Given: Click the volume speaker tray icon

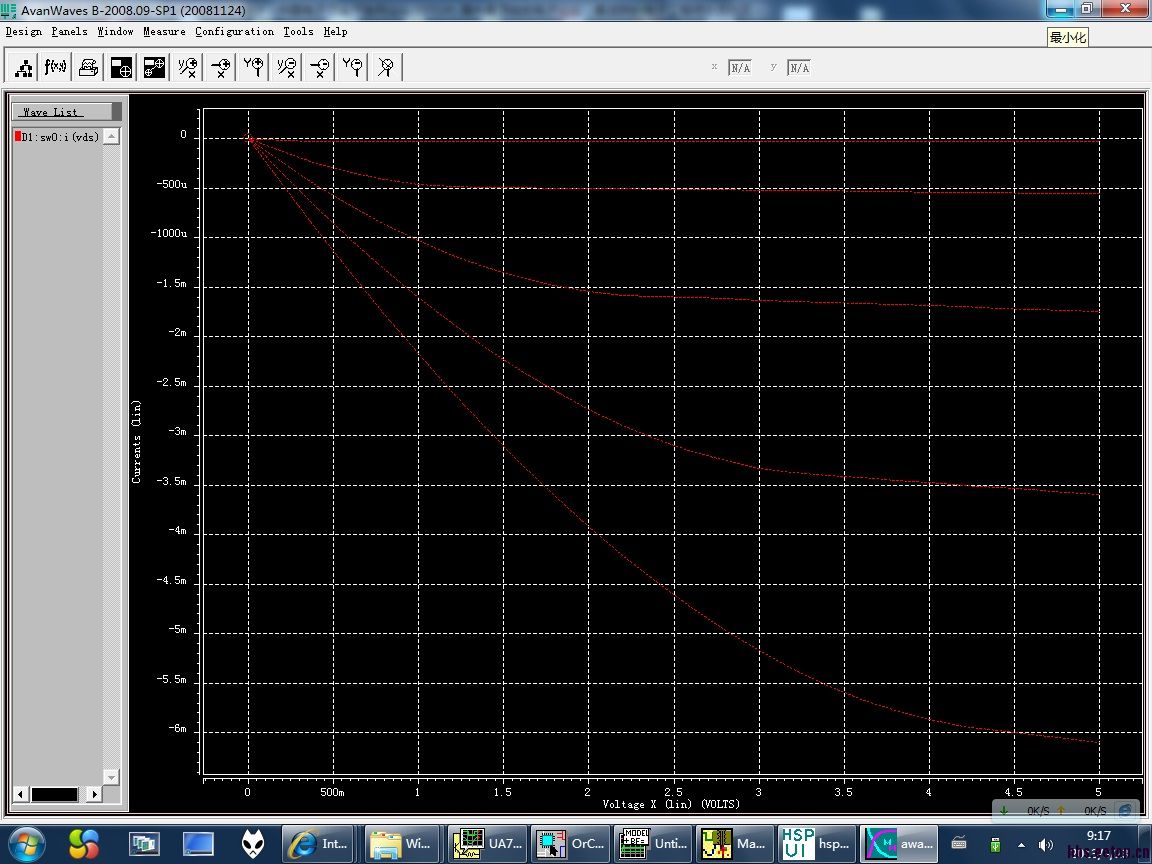Looking at the screenshot, I should tap(1045, 845).
